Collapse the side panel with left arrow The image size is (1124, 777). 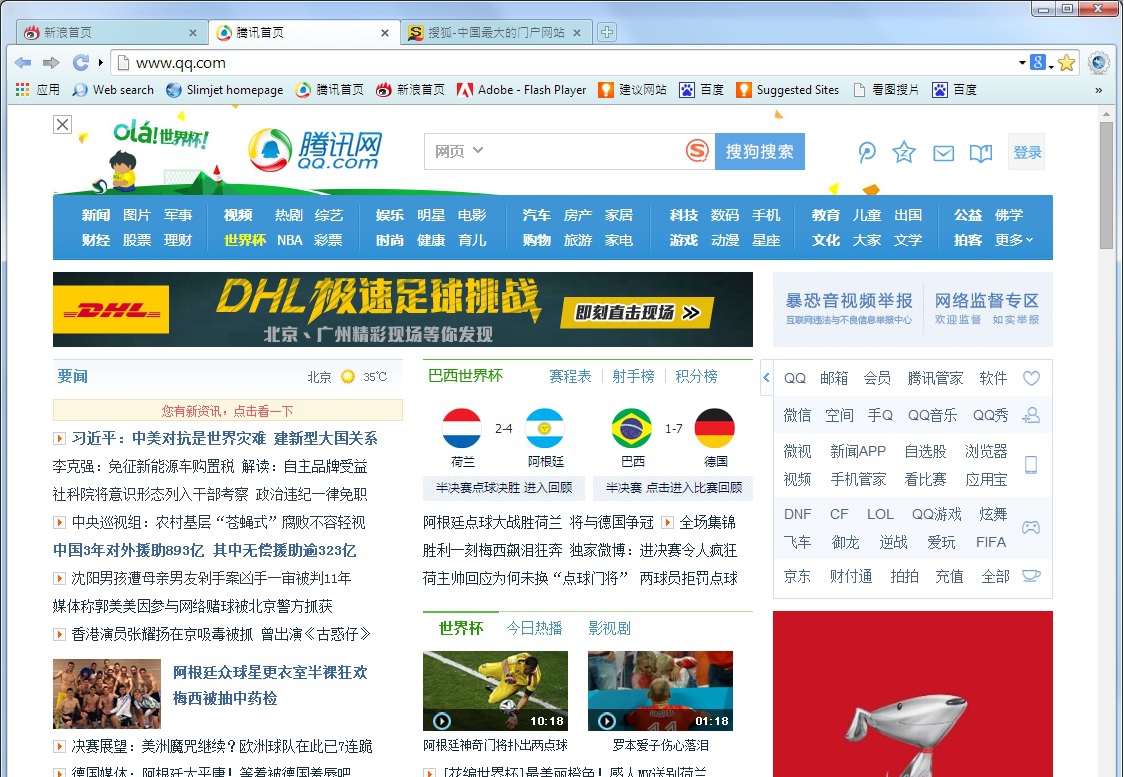click(766, 377)
